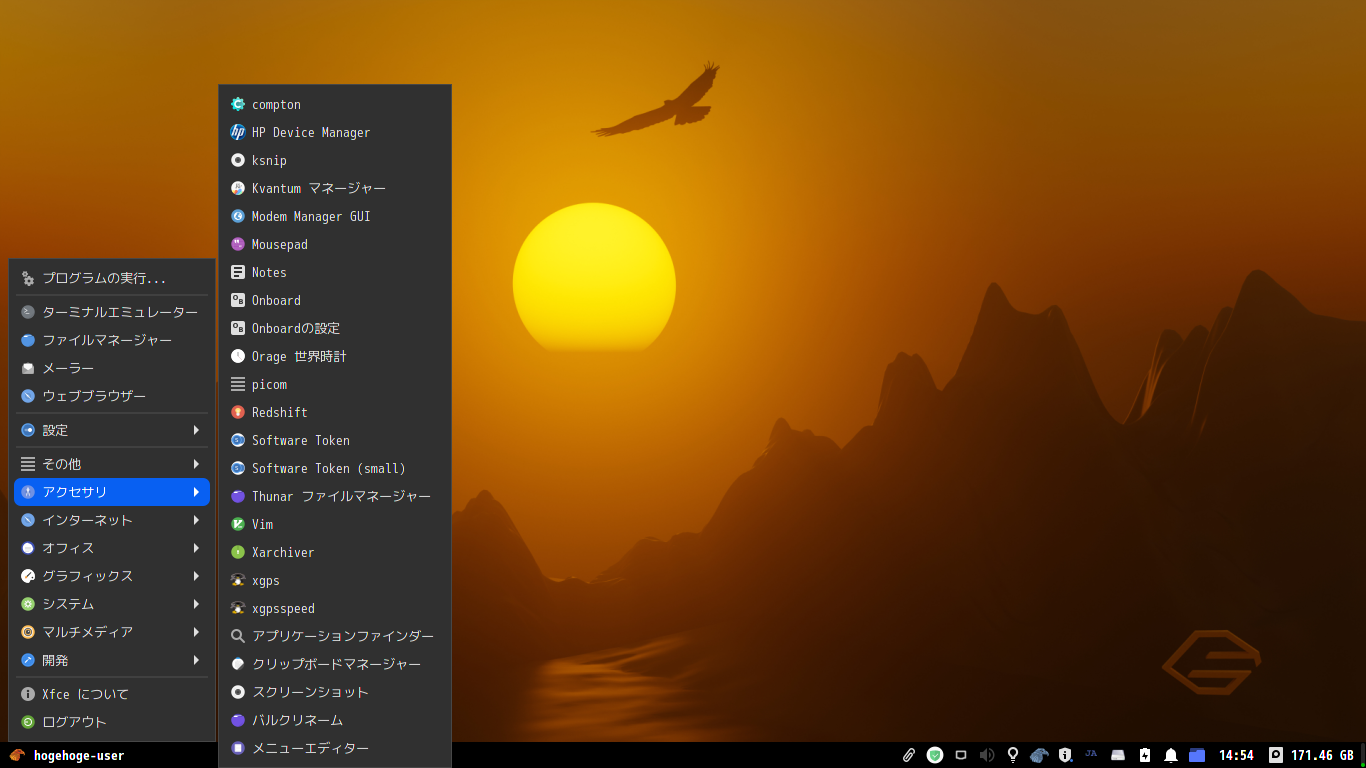Open アプリケーションファインダー
The height and width of the screenshot is (768, 1366).
tap(335, 636)
